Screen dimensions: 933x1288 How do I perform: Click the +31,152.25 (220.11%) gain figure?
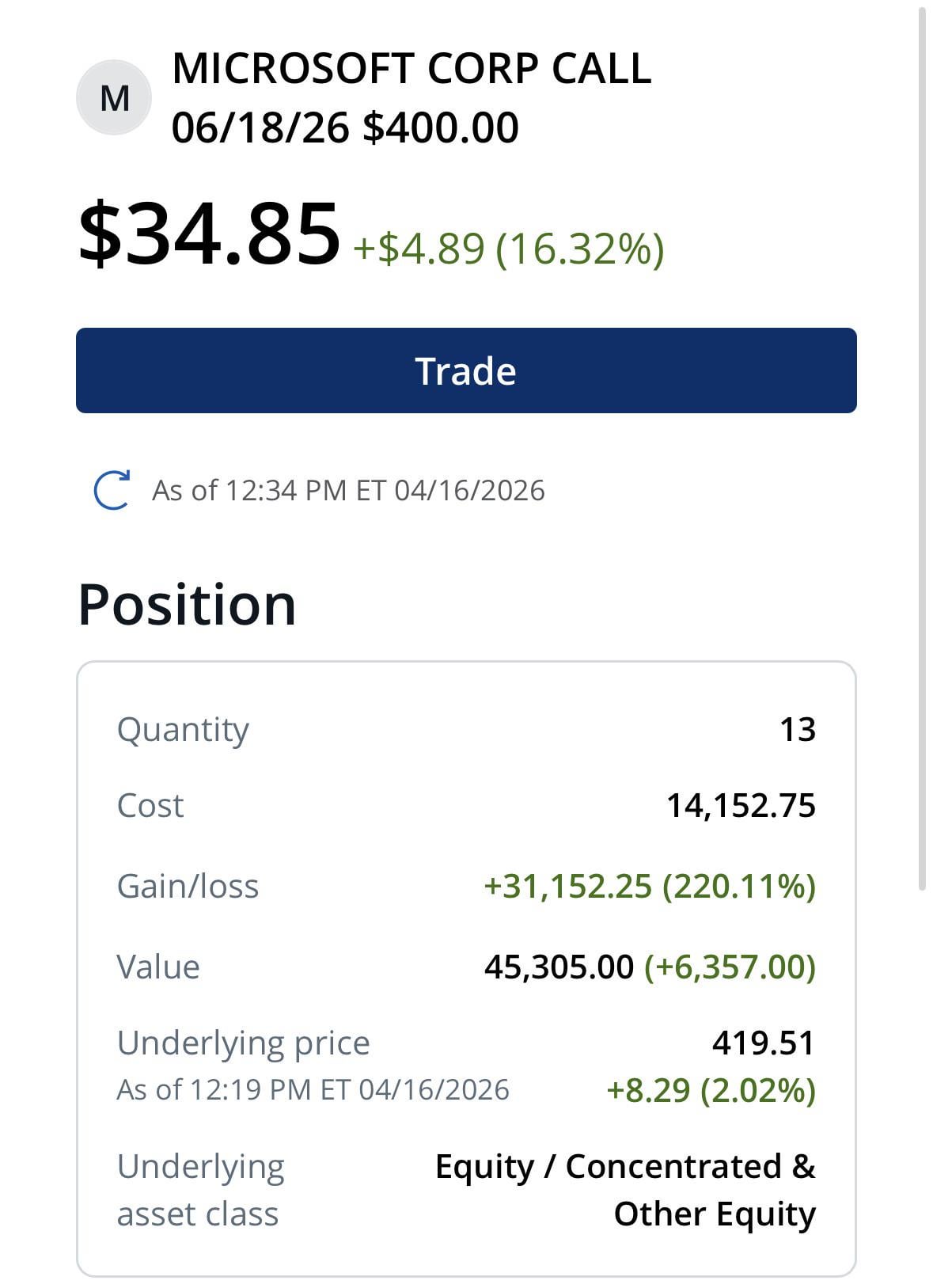[x=649, y=886]
